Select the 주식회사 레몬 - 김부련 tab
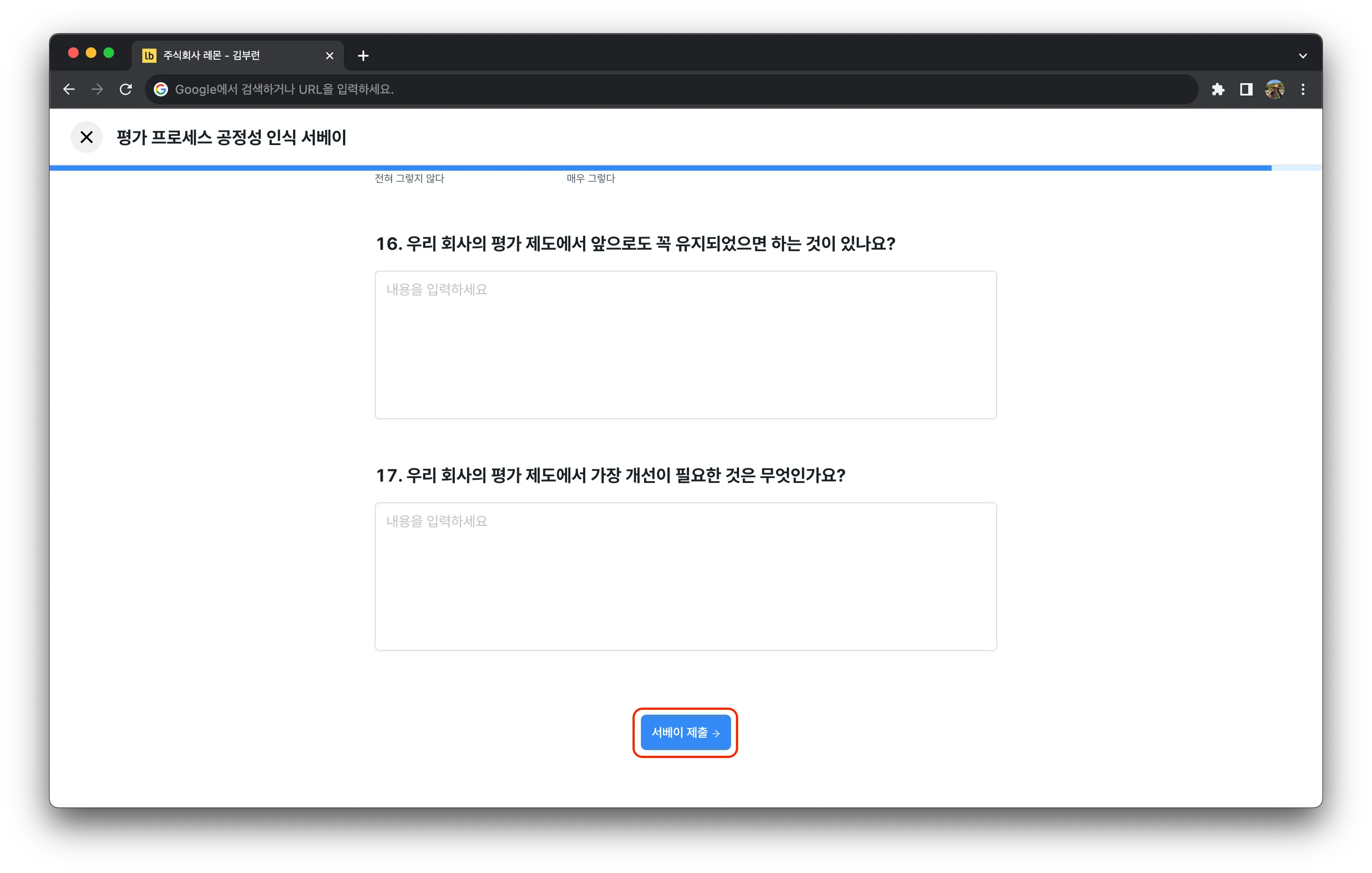Image resolution: width=1372 pixels, height=873 pixels. 238,55
